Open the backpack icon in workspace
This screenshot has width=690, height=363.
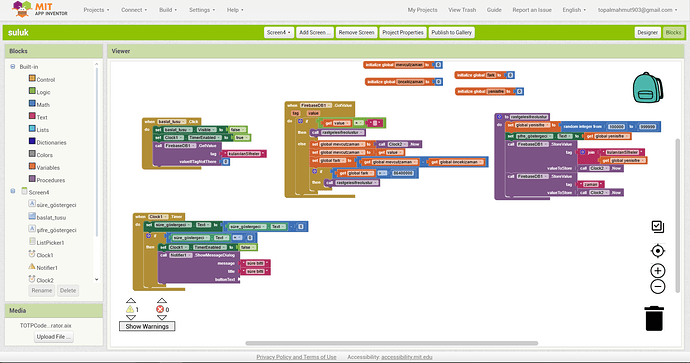click(648, 88)
